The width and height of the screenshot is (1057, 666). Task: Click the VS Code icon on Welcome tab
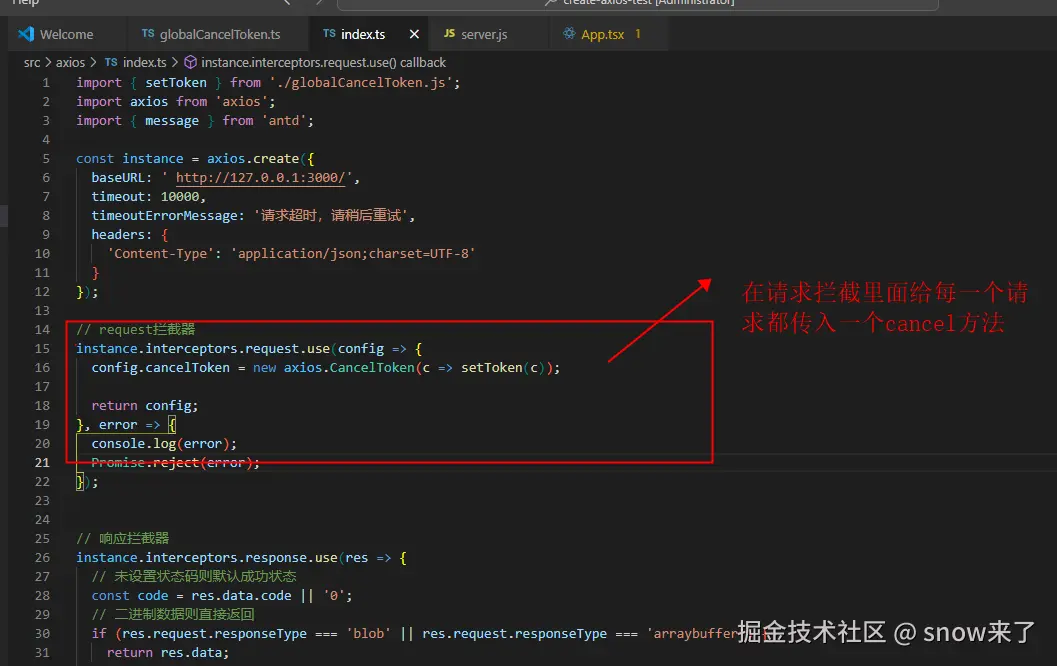26,34
